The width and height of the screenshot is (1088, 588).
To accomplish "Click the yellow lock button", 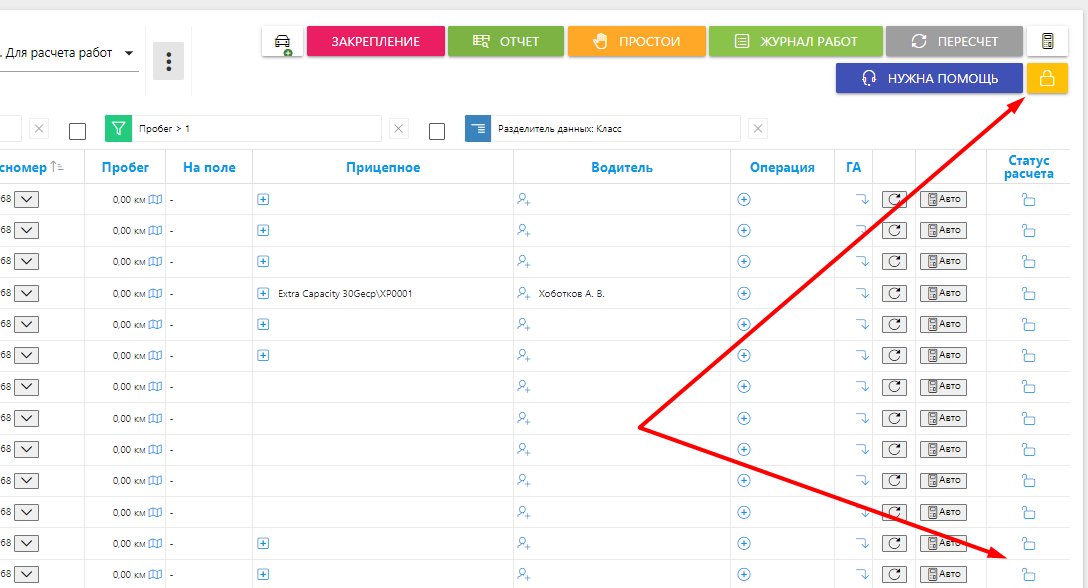I will coord(1047,78).
